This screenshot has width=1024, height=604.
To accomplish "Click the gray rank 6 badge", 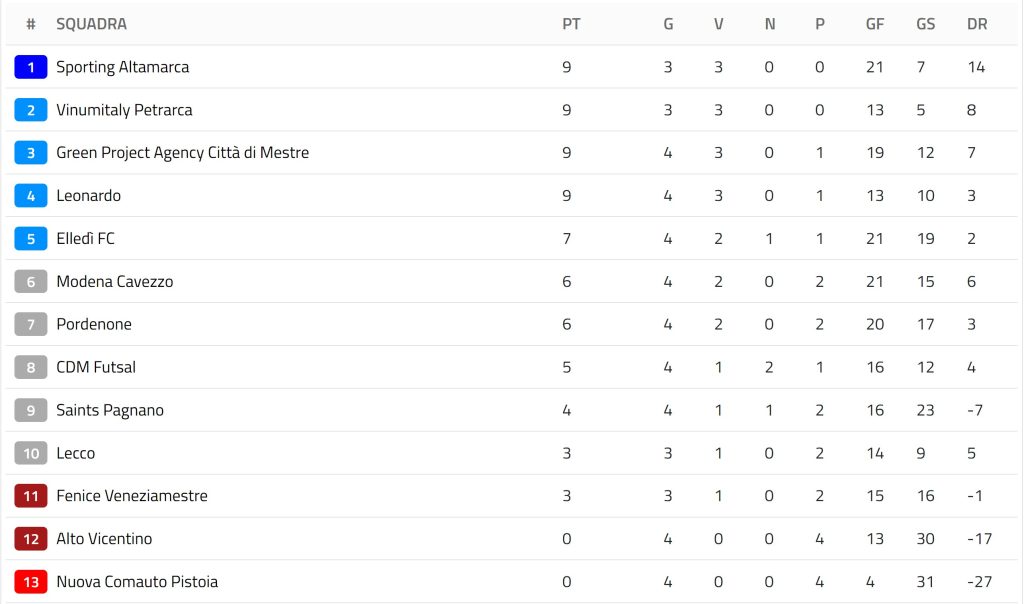I will pos(31,282).
